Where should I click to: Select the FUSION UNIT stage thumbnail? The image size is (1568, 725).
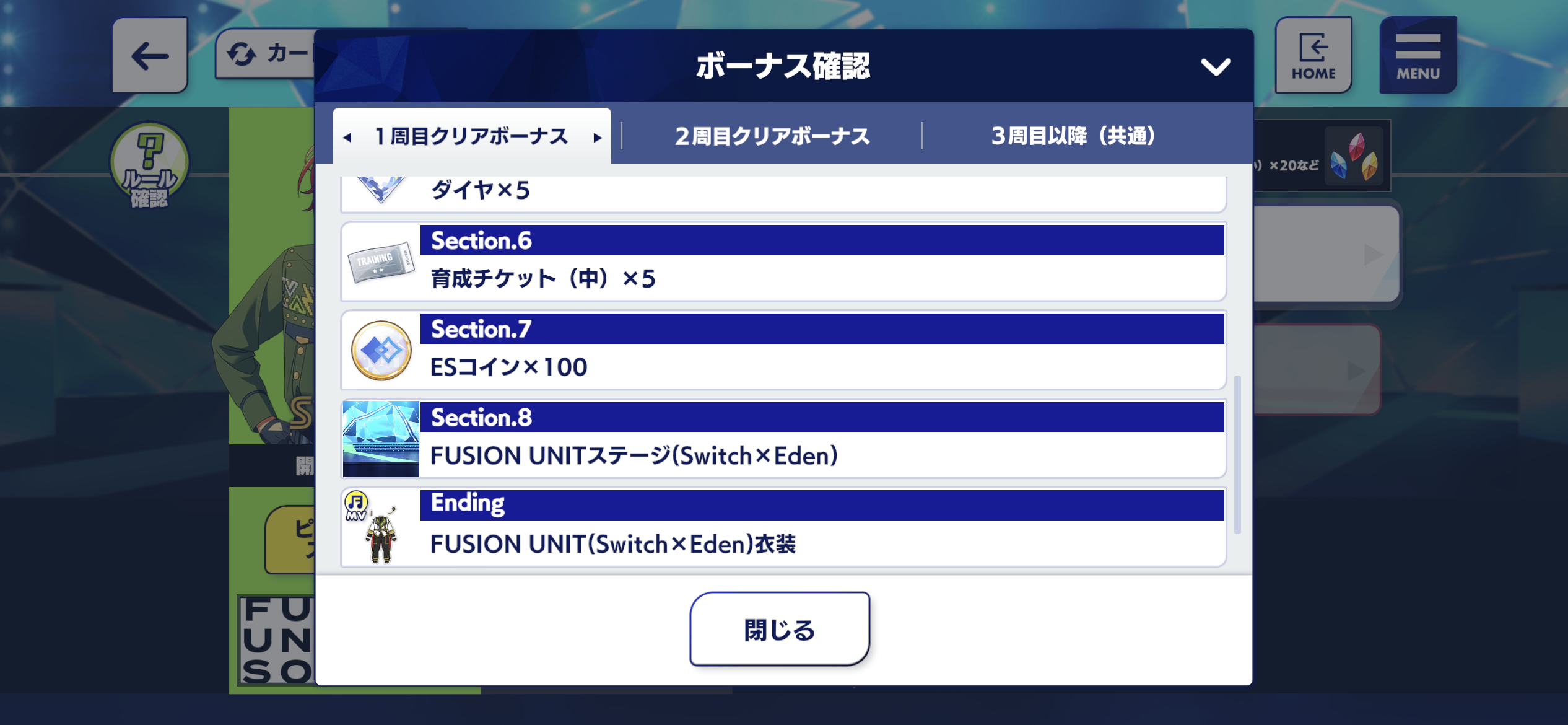point(381,439)
